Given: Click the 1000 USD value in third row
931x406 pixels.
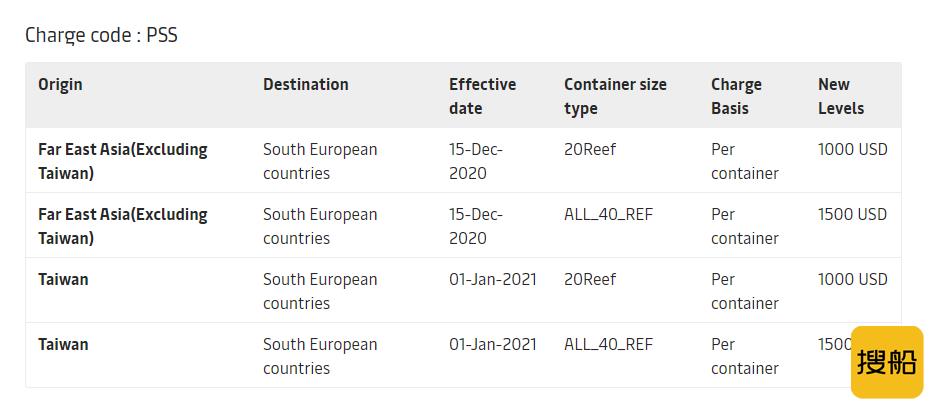Looking at the screenshot, I should 853,279.
